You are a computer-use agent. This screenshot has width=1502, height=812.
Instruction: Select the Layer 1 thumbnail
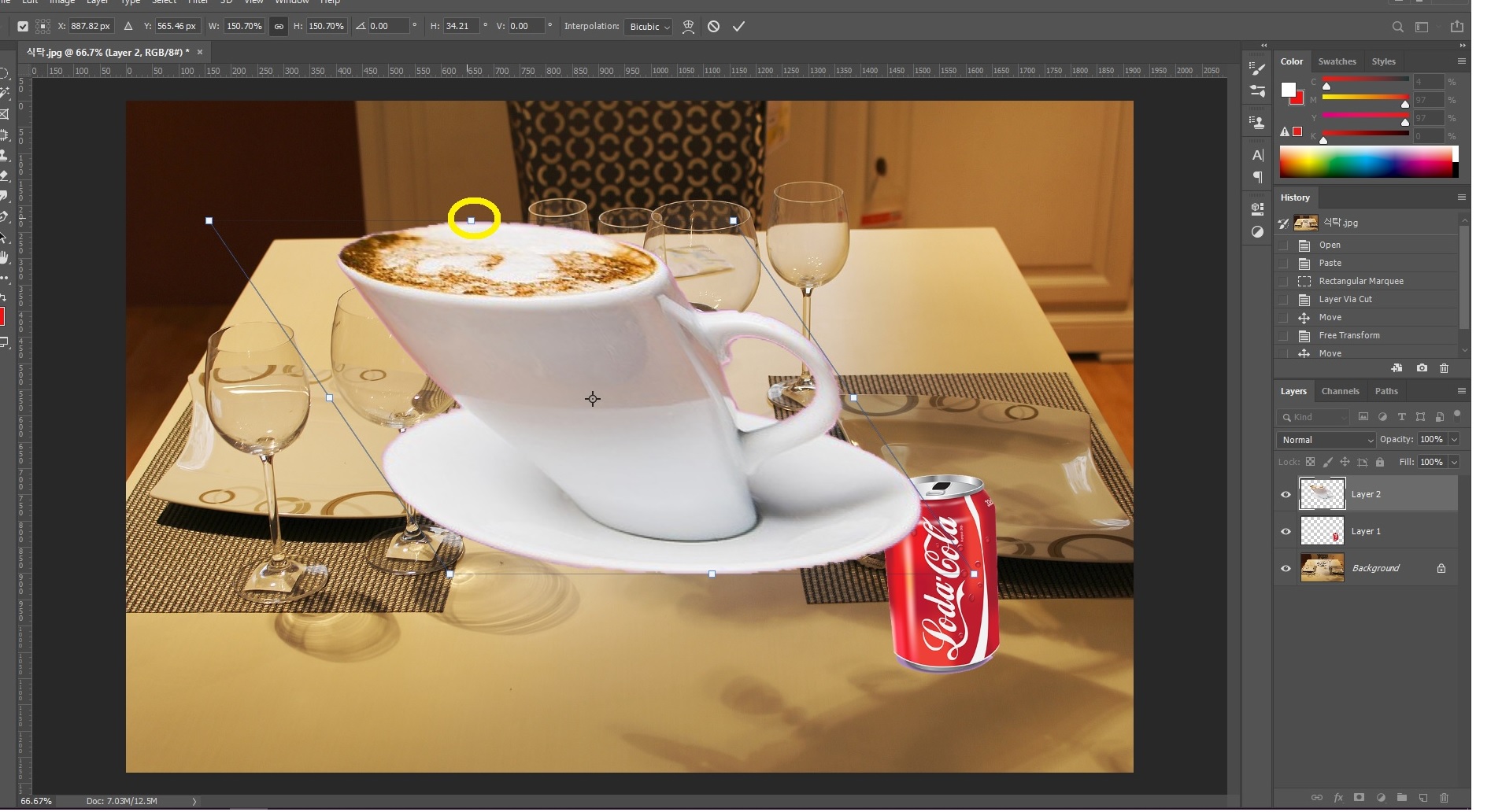point(1322,531)
